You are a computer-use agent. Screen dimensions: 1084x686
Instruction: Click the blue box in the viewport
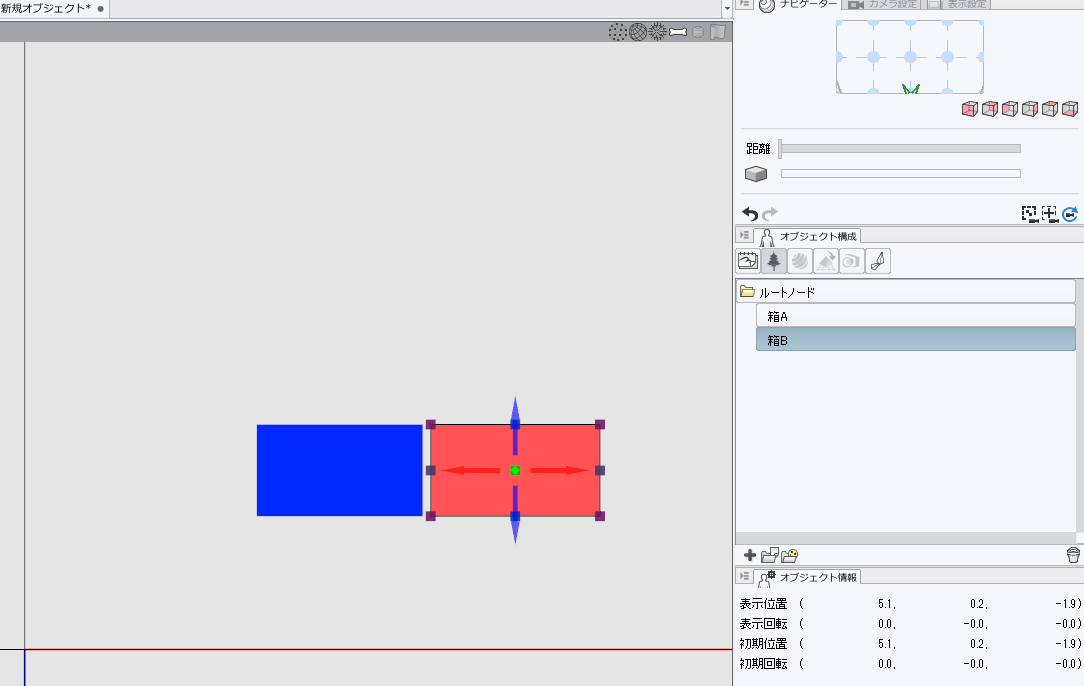[339, 470]
